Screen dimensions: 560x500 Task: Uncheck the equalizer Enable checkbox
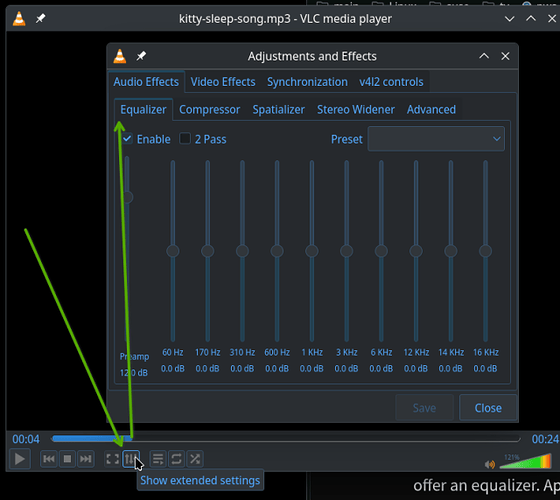point(127,139)
